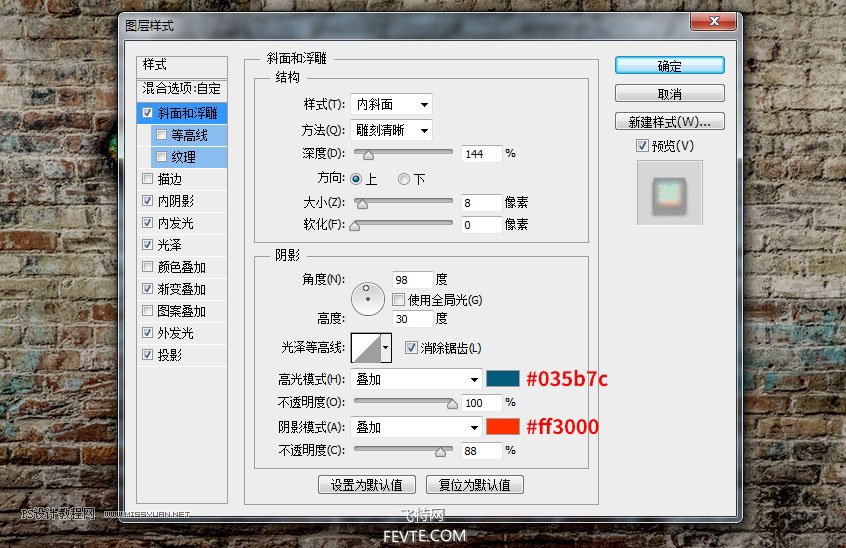Select the 下 direction radio button
Viewport: 846px width, 548px height.
tap(404, 179)
